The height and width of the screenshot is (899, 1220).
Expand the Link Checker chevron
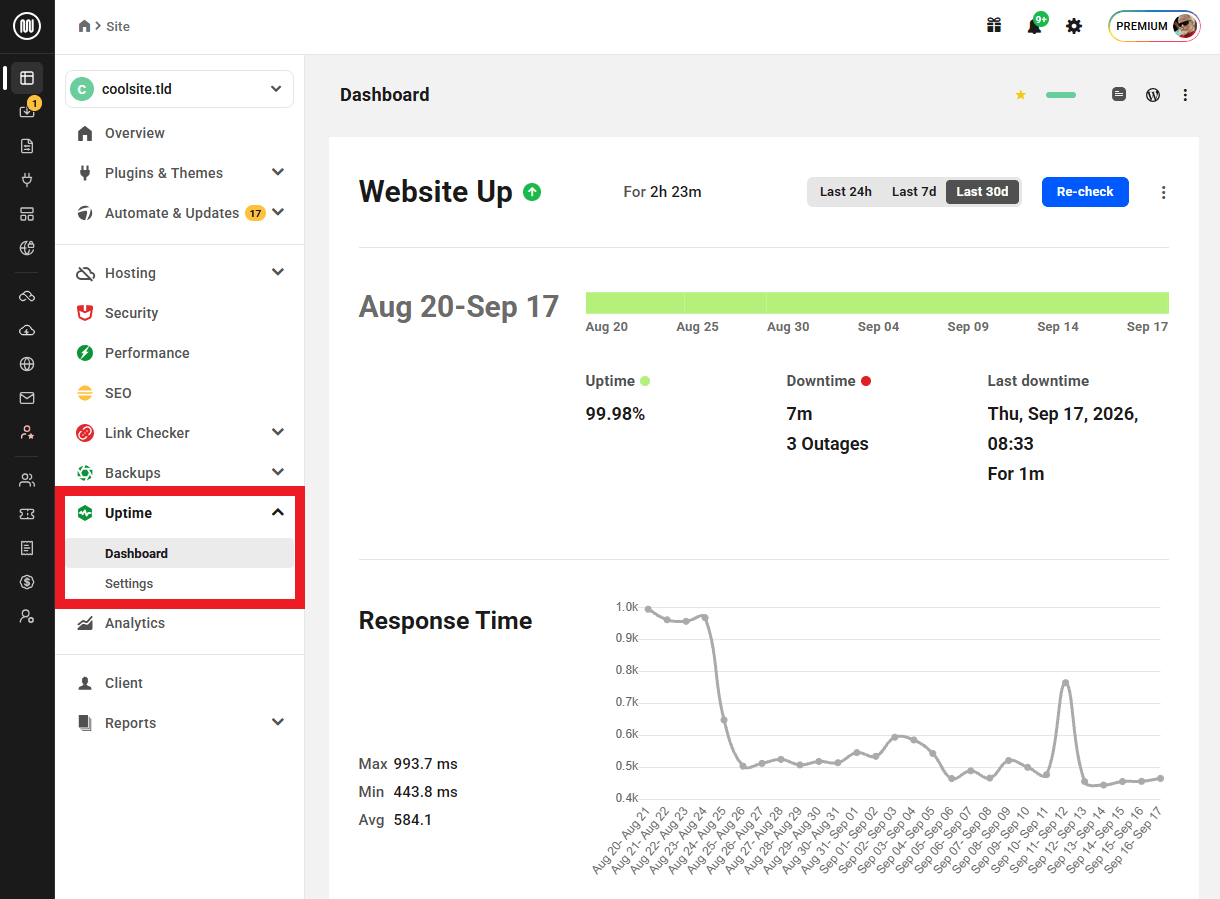(278, 432)
